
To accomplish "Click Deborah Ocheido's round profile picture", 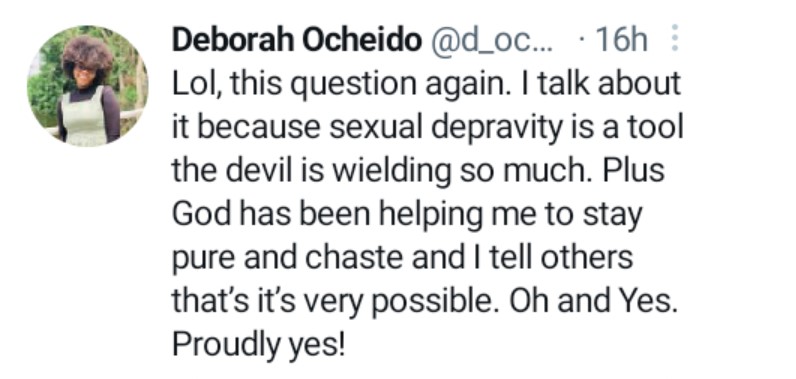I will click(x=87, y=86).
